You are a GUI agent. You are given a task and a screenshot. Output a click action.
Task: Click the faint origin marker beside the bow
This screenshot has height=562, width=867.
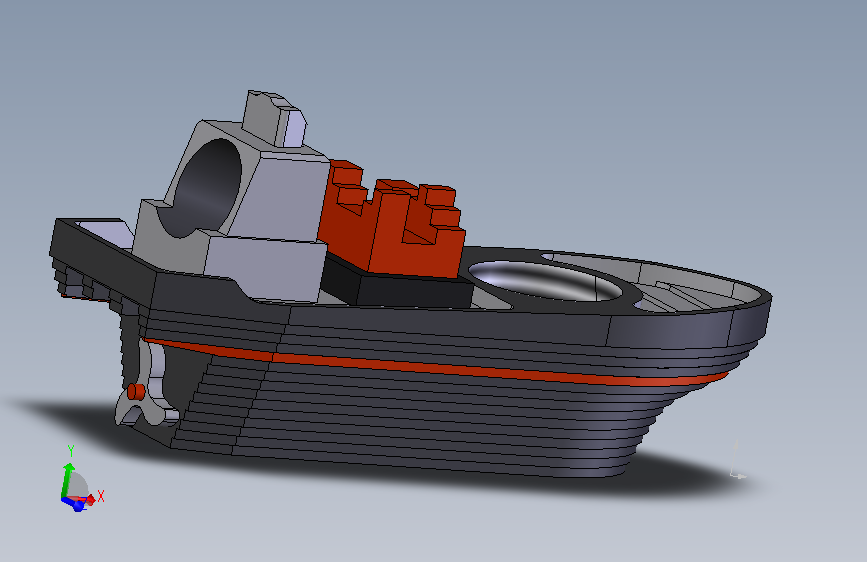tap(738, 460)
